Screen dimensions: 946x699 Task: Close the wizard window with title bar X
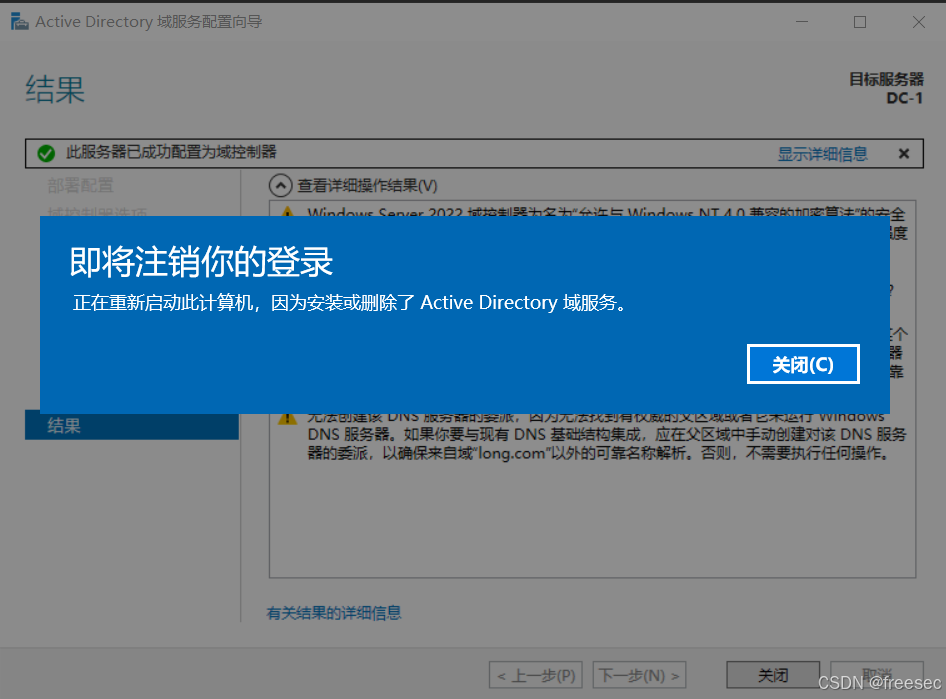pos(918,22)
